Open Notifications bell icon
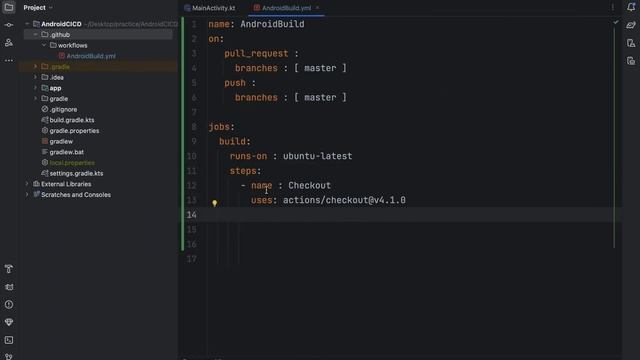Image resolution: width=640 pixels, height=360 pixels. 631,7
